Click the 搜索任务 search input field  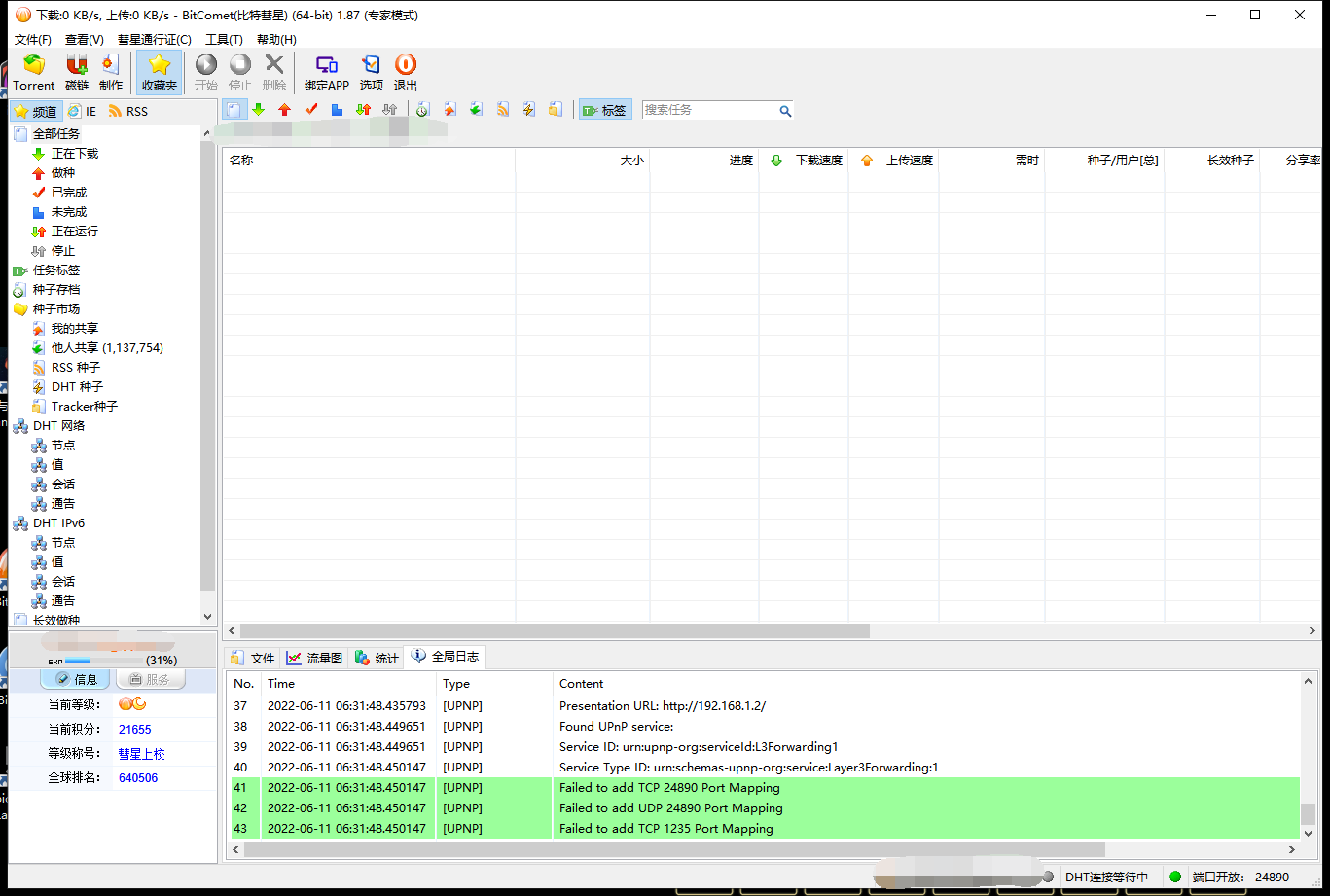pyautogui.click(x=708, y=111)
